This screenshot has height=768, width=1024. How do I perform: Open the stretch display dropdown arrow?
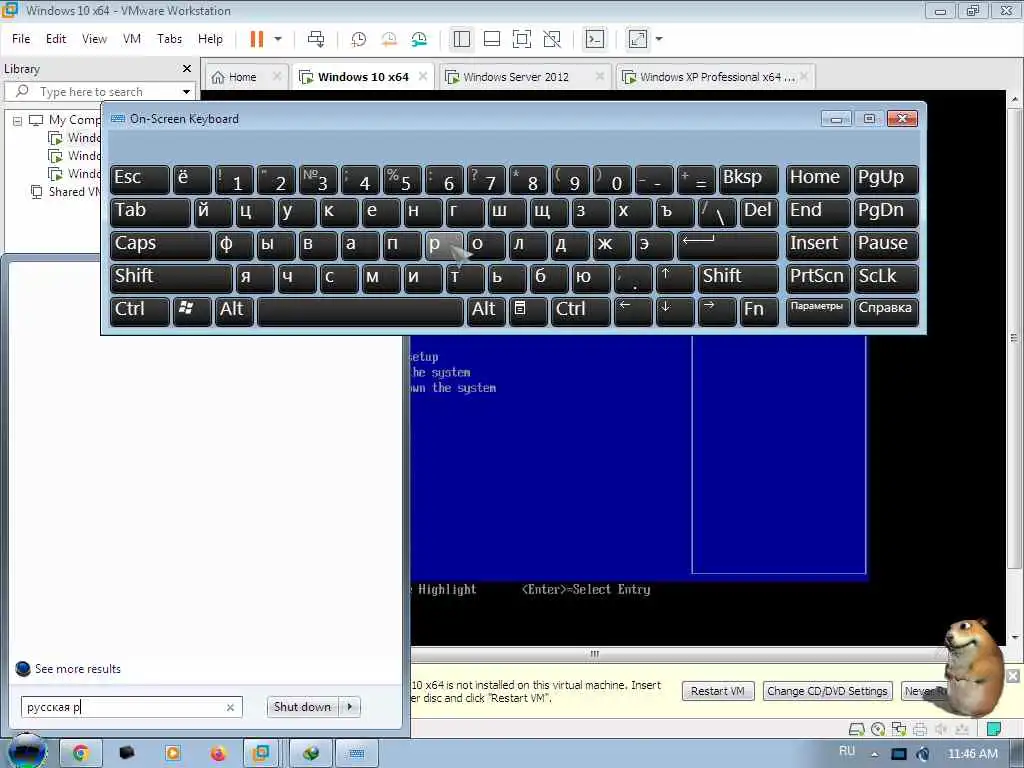(659, 39)
